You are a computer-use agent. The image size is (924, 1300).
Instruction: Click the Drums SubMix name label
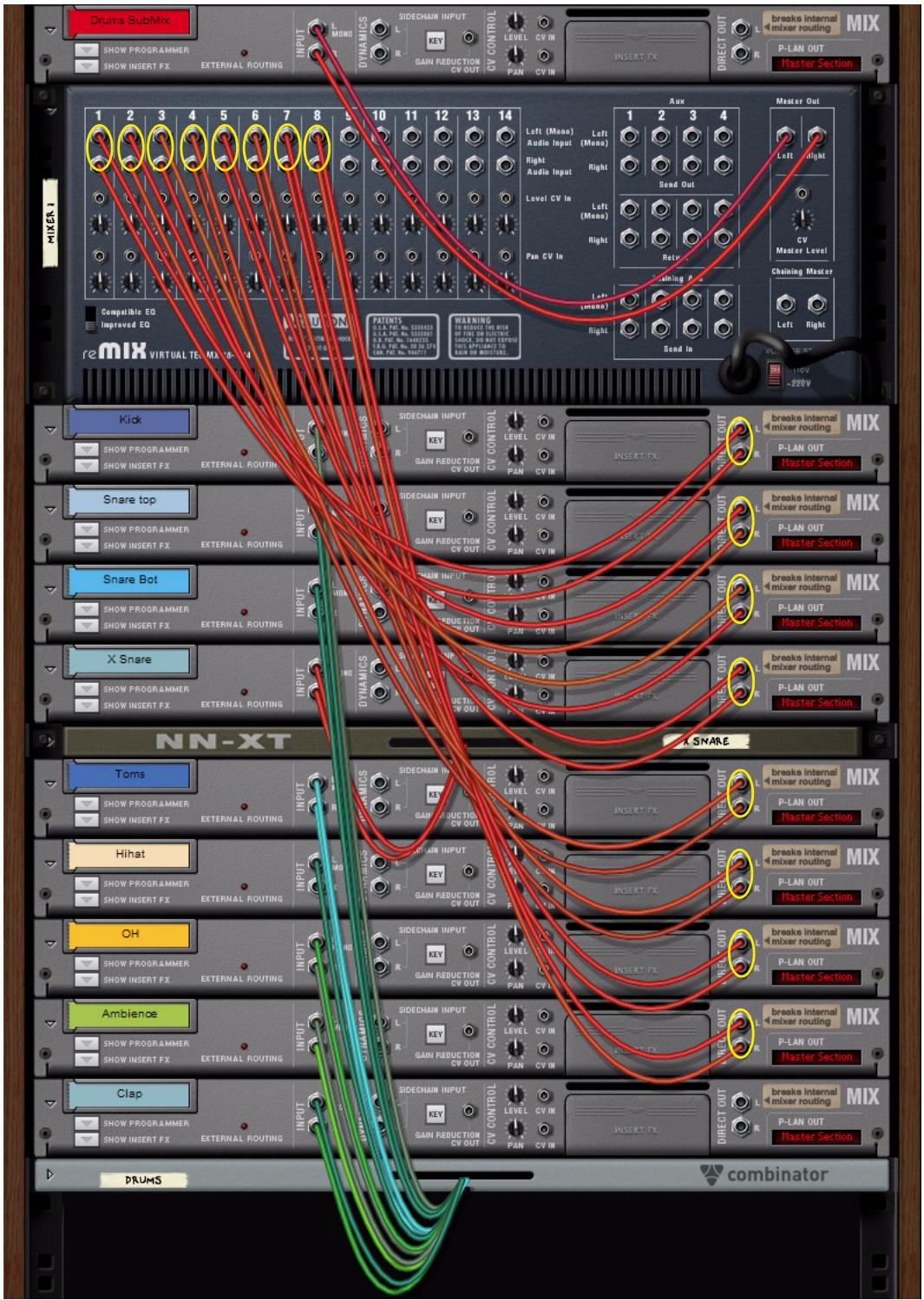tap(130, 21)
